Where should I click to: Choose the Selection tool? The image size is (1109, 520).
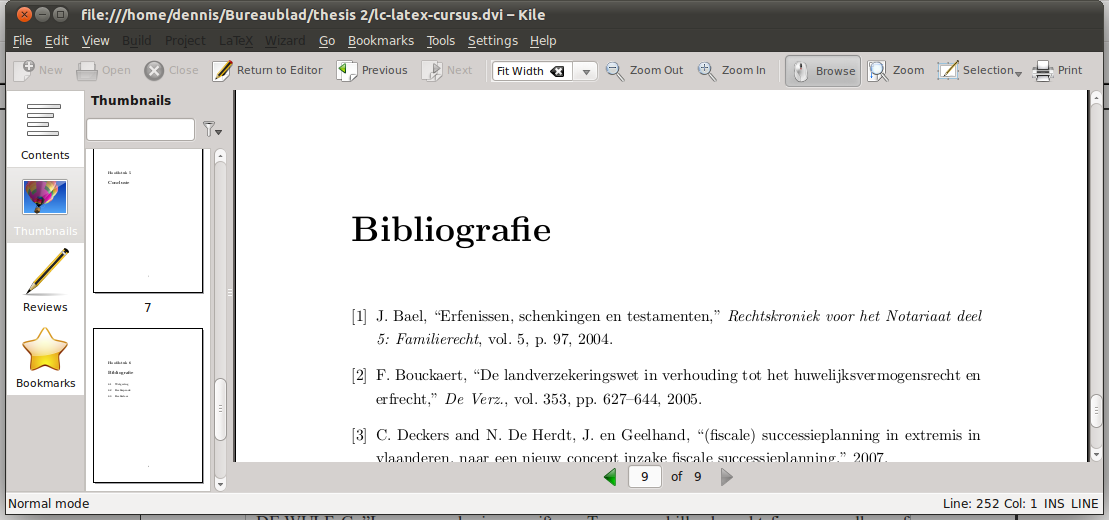(975, 70)
